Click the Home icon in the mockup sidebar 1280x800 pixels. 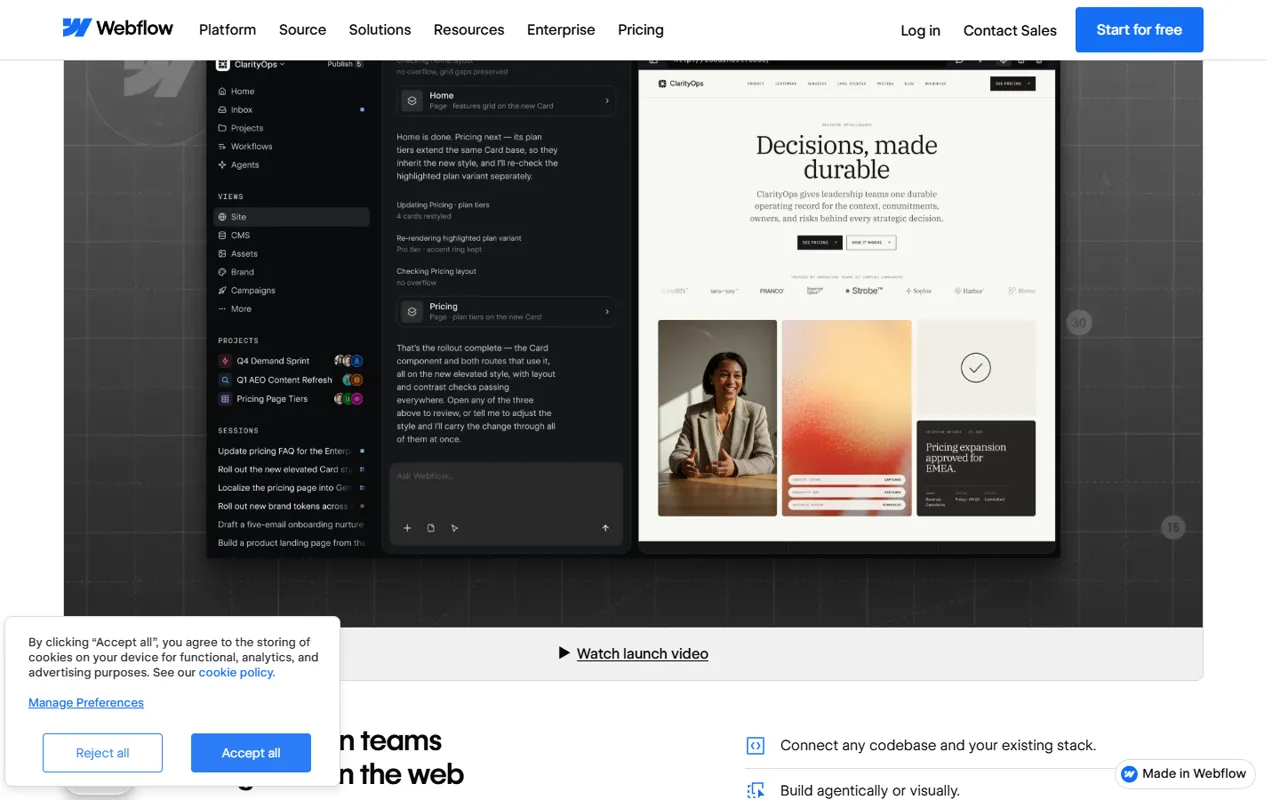(222, 91)
